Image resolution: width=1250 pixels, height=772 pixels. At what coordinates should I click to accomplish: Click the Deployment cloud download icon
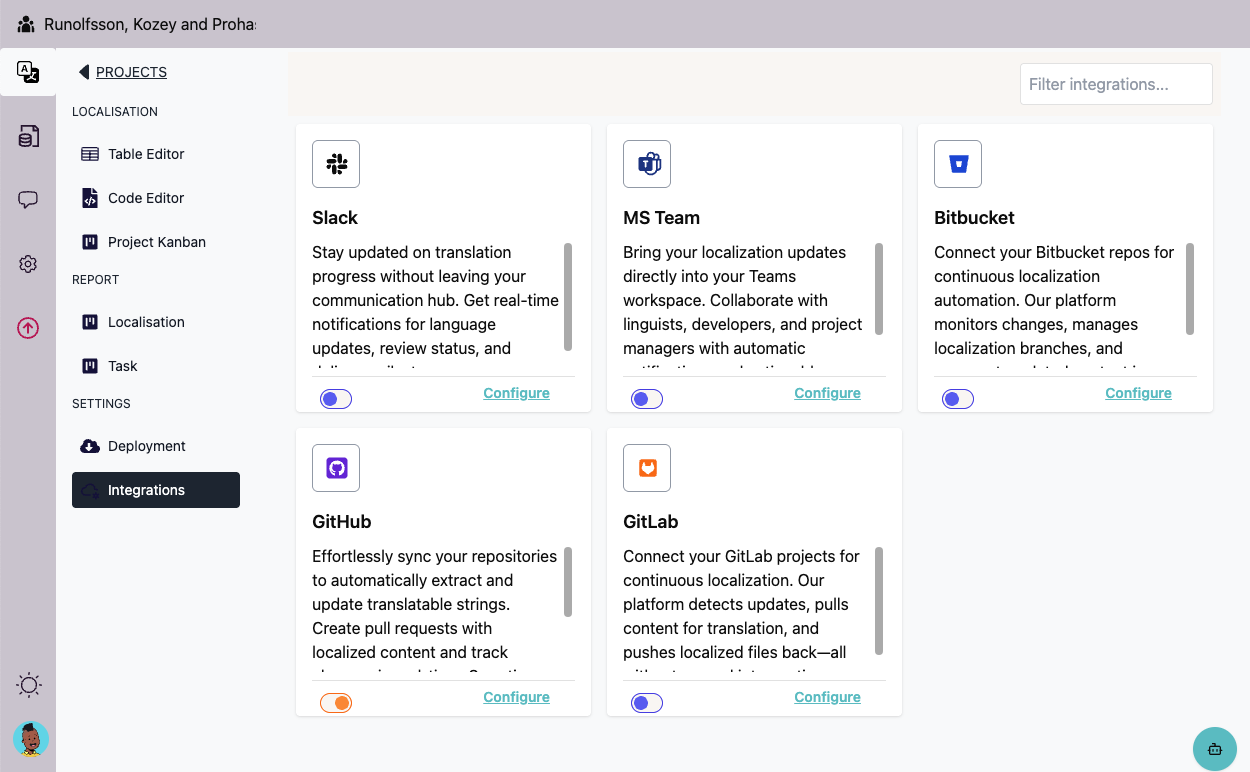90,446
